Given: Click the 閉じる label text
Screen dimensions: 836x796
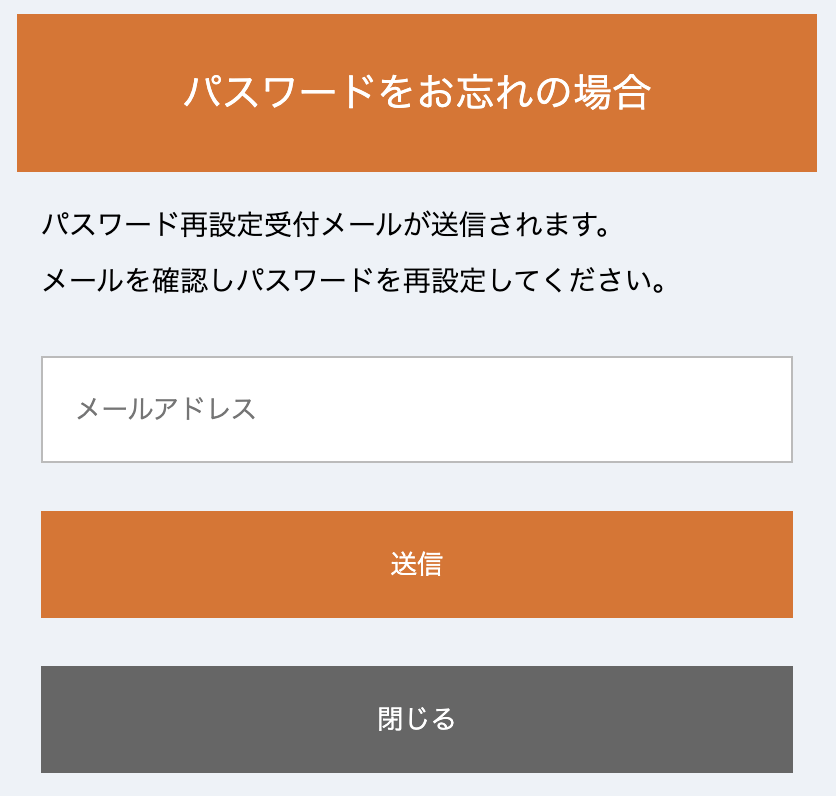Looking at the screenshot, I should click(x=416, y=719).
